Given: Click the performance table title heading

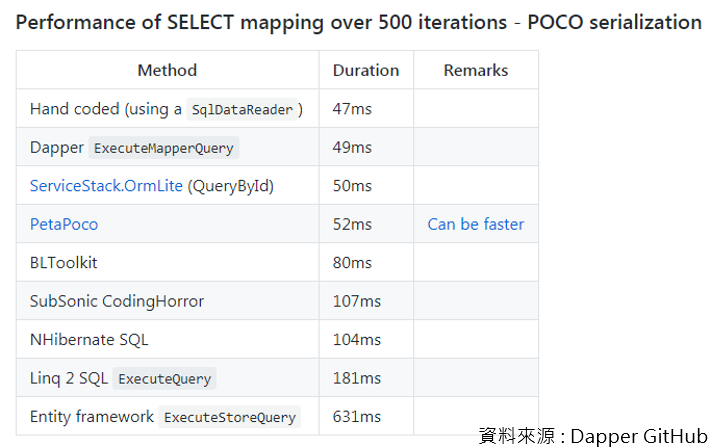Looking at the screenshot, I should (x=358, y=22).
